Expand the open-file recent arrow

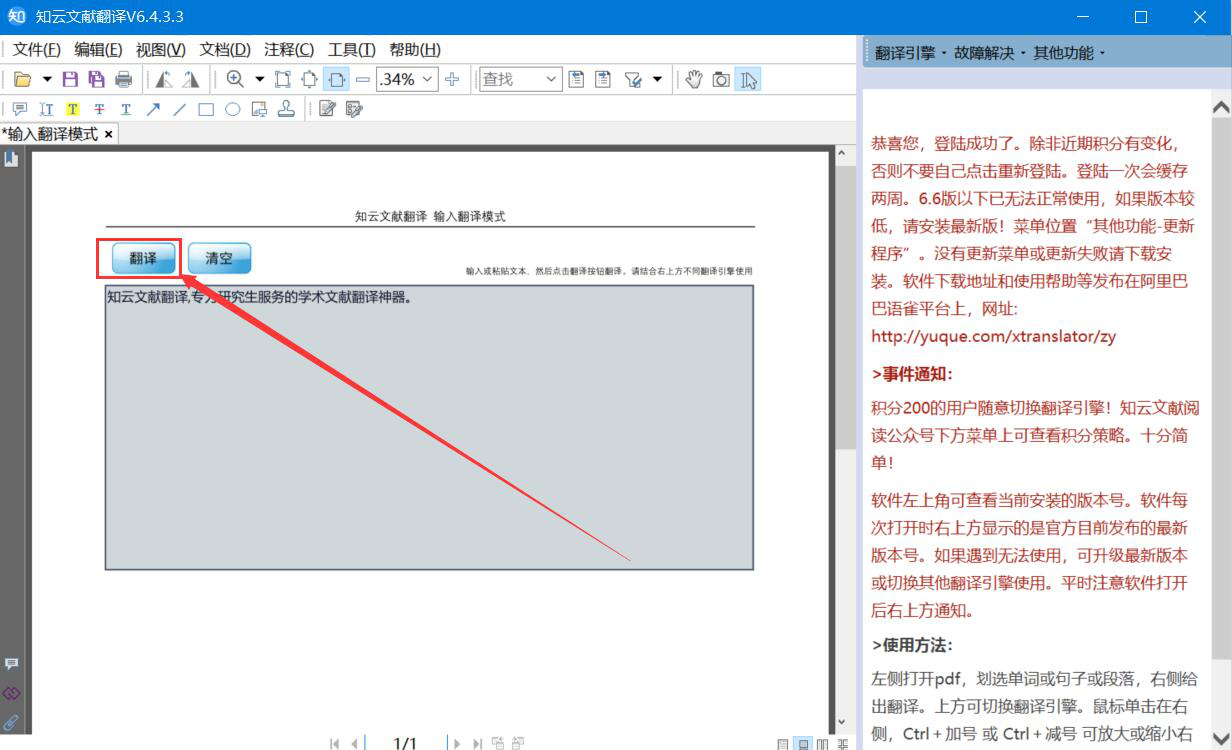(x=46, y=79)
